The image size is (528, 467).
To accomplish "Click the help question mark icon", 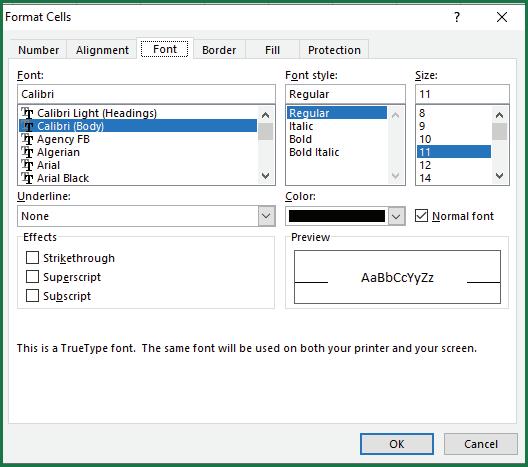I will pos(457,17).
